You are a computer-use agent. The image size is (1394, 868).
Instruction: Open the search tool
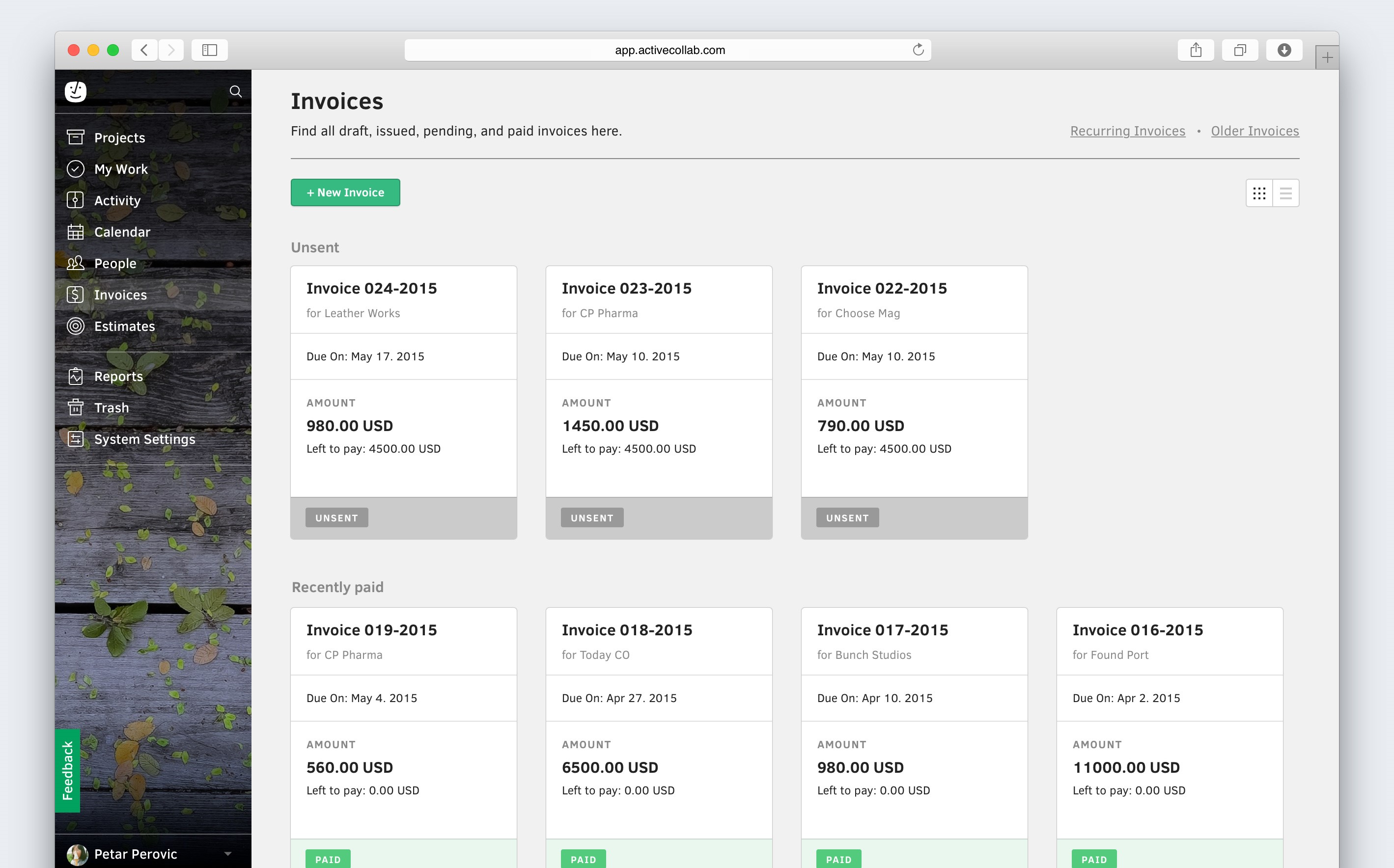click(x=236, y=91)
